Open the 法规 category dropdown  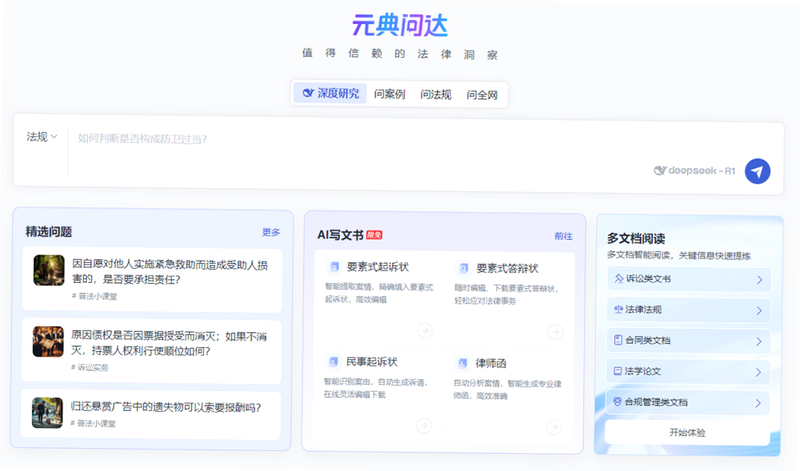point(42,137)
